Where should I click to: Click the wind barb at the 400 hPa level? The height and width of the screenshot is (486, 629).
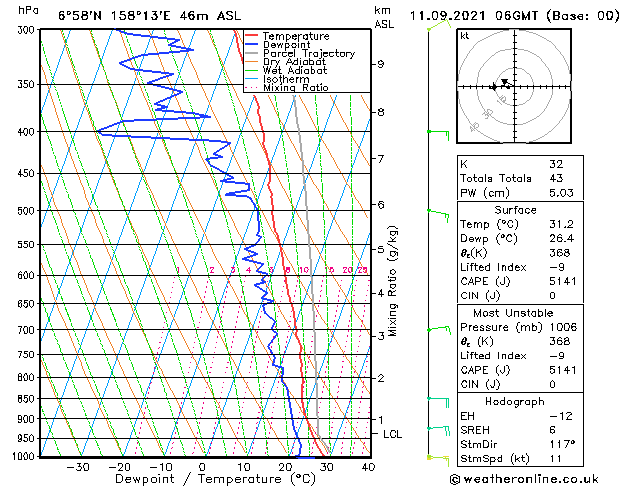[x=438, y=135]
